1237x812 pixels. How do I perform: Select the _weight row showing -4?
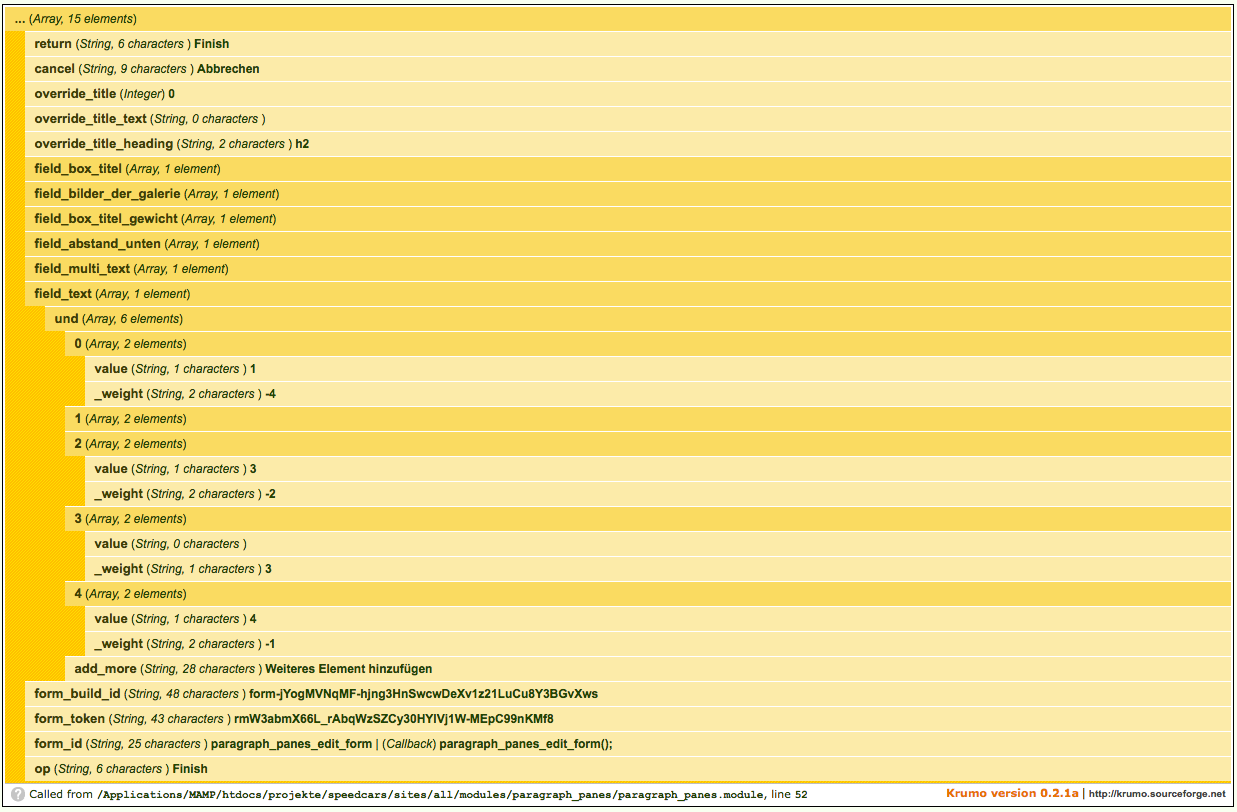click(x=658, y=394)
